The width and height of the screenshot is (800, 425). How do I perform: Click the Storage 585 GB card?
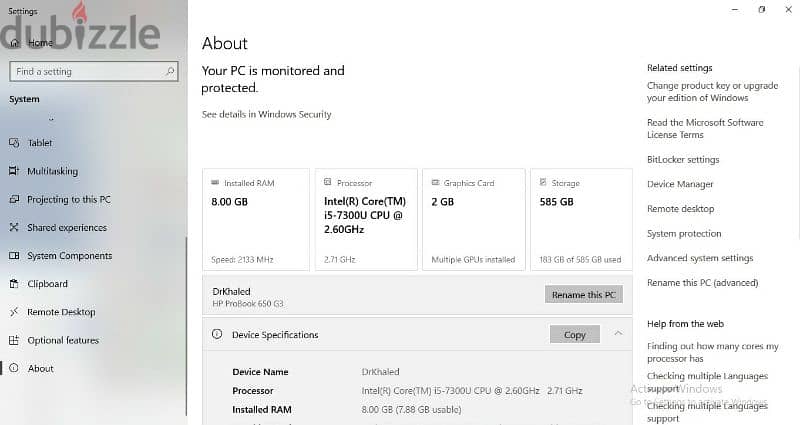(x=581, y=219)
